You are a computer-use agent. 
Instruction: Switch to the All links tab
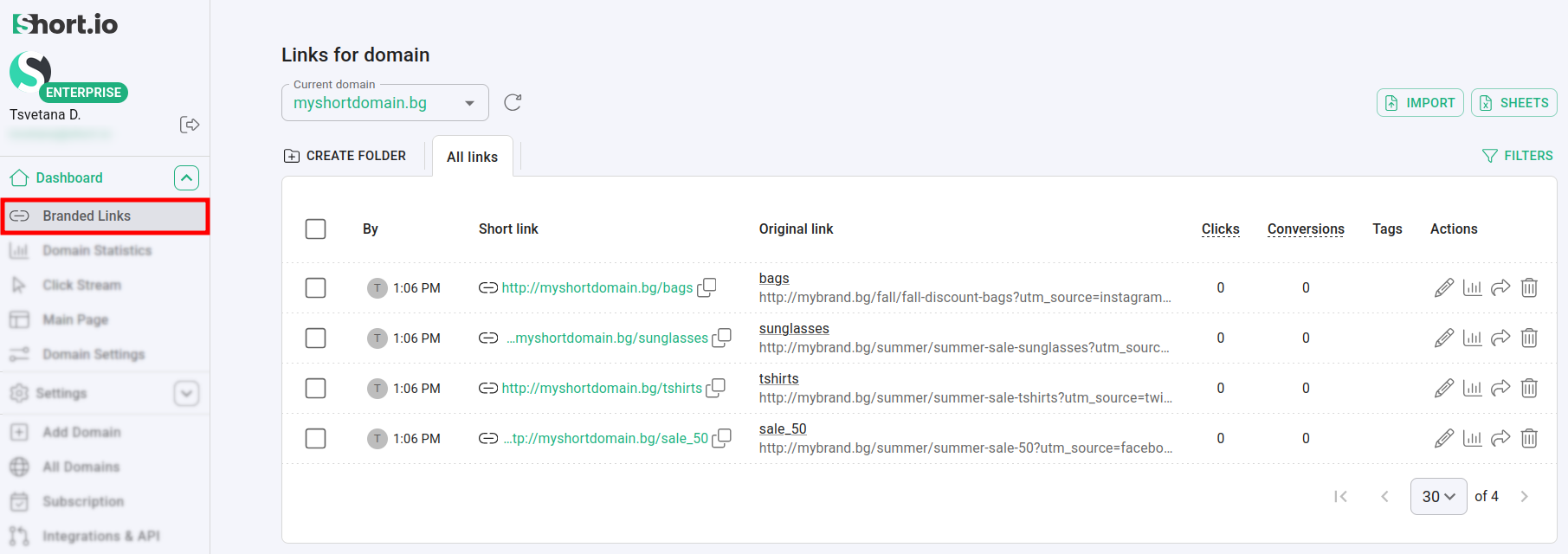click(x=472, y=157)
